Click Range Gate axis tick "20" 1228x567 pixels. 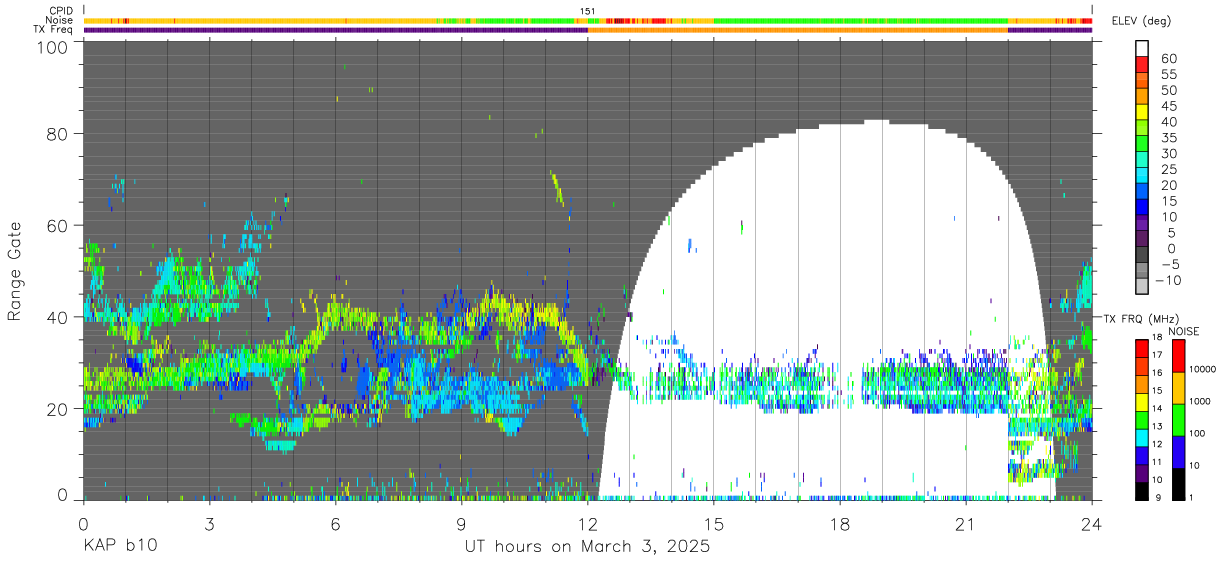(x=58, y=407)
